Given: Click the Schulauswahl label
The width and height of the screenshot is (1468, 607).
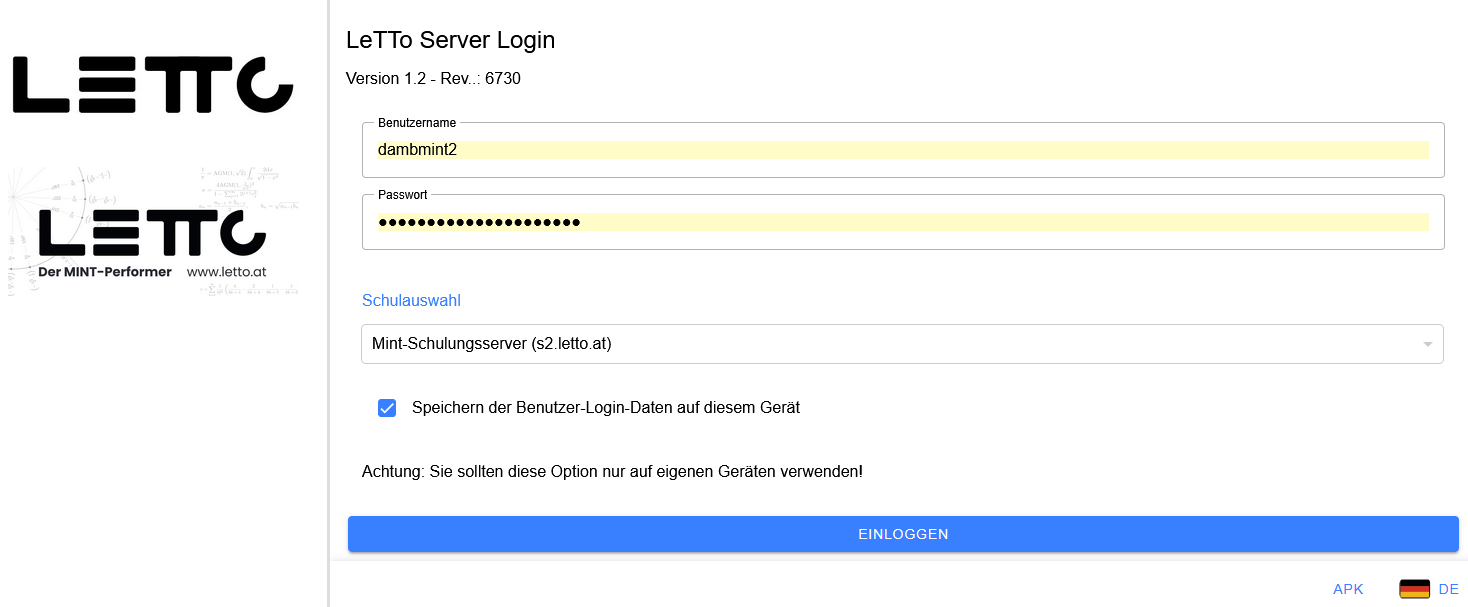Looking at the screenshot, I should coord(411,300).
